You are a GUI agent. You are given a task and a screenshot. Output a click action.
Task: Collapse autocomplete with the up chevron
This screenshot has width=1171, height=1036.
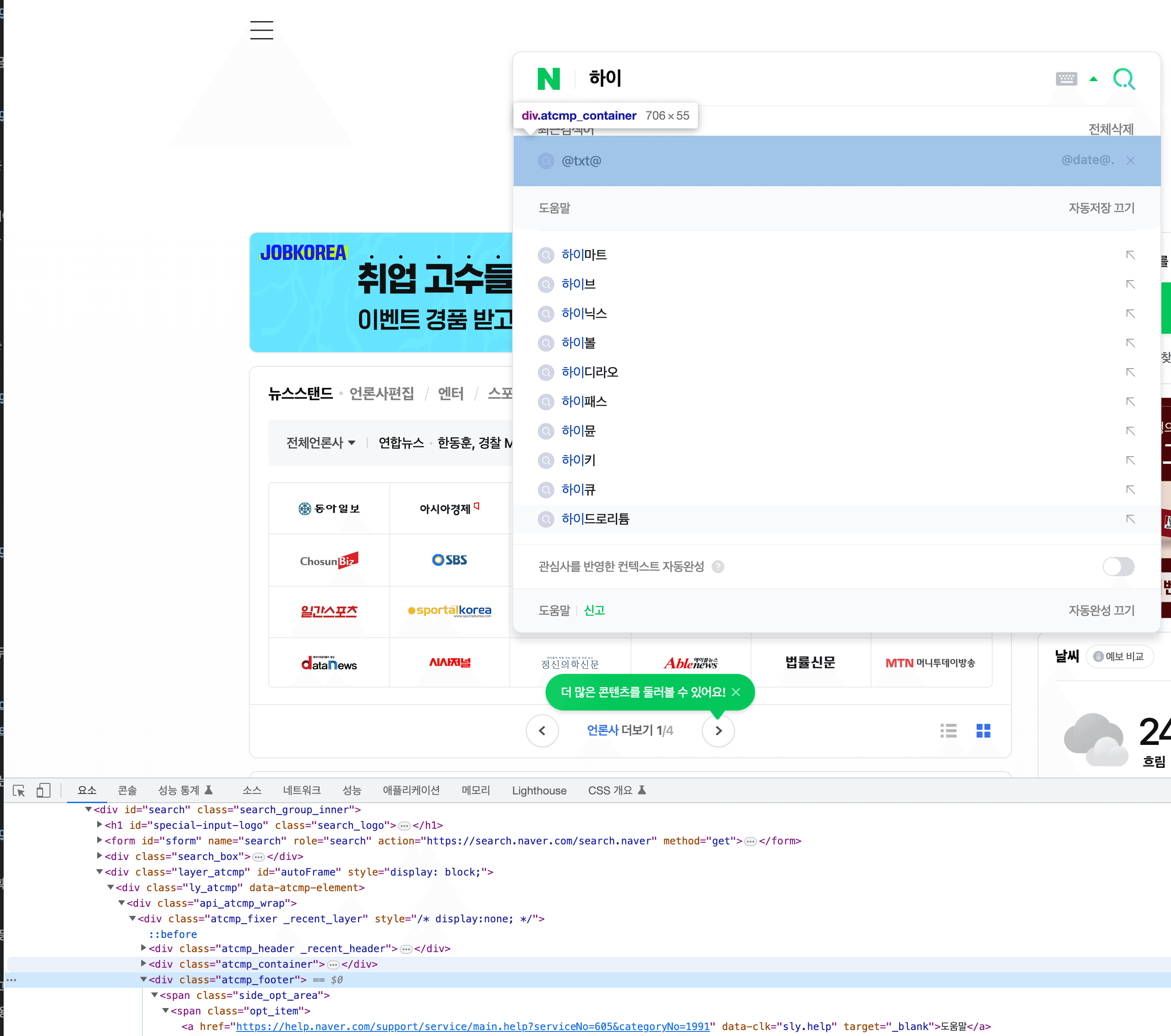(1093, 78)
